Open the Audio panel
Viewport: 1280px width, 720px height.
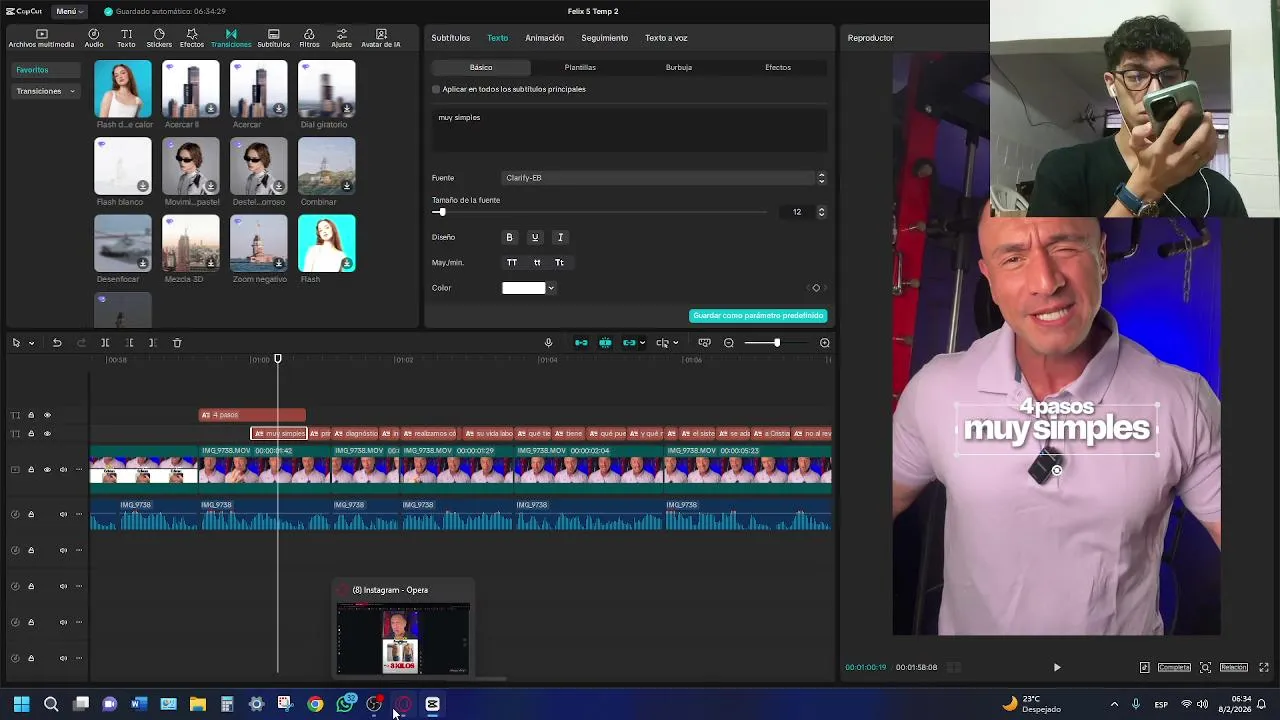pos(94,38)
